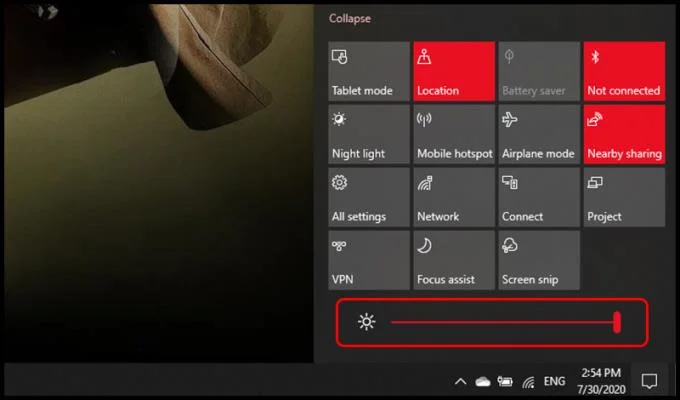Toggle the Bluetooth Not connected tile
This screenshot has height=400, width=680.
[x=624, y=72]
